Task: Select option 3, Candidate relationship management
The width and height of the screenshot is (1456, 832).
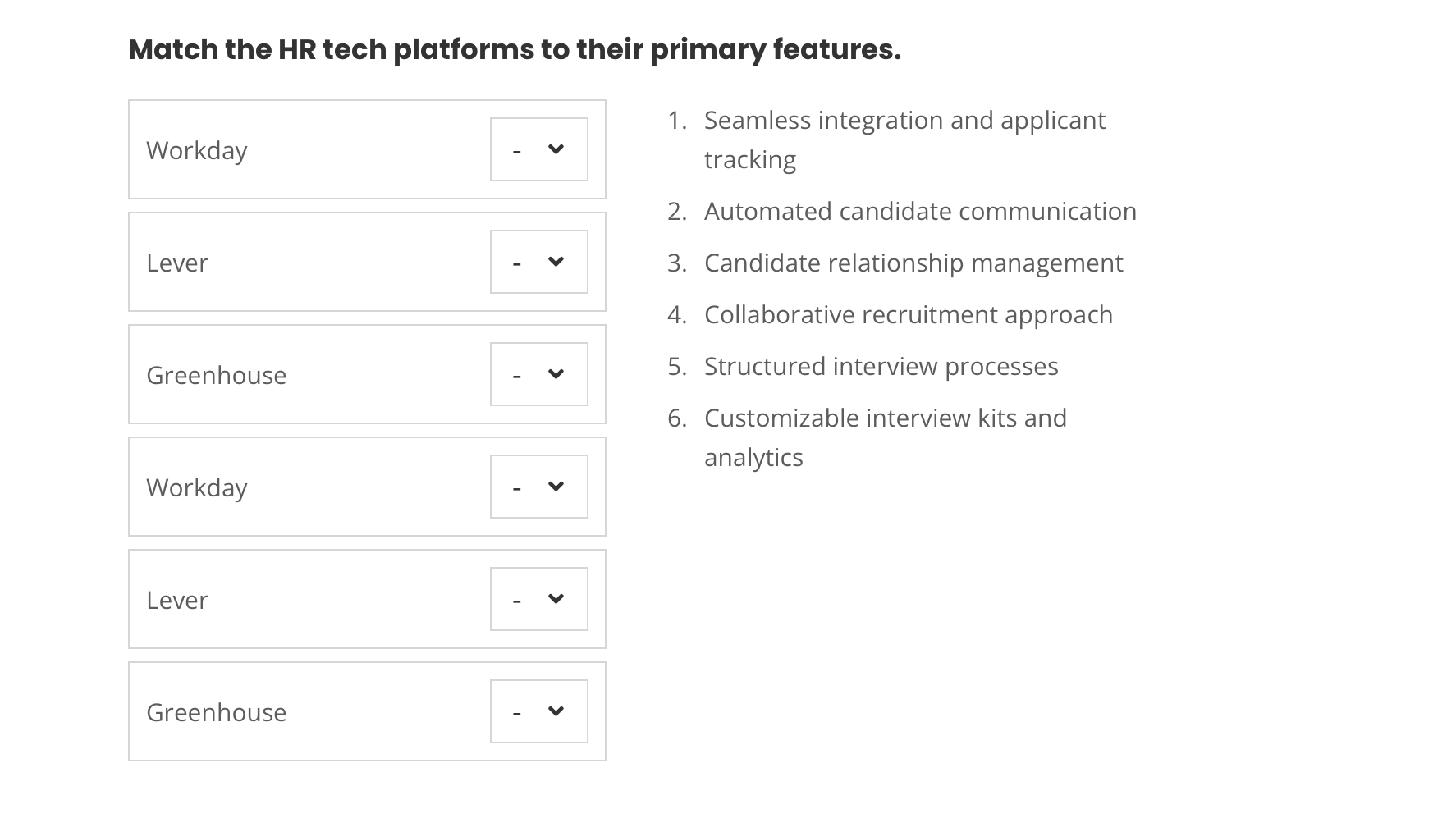Action: point(913,263)
